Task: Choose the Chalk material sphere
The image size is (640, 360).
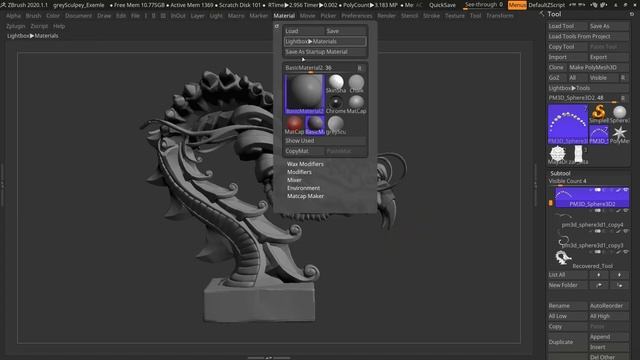Action: click(356, 84)
